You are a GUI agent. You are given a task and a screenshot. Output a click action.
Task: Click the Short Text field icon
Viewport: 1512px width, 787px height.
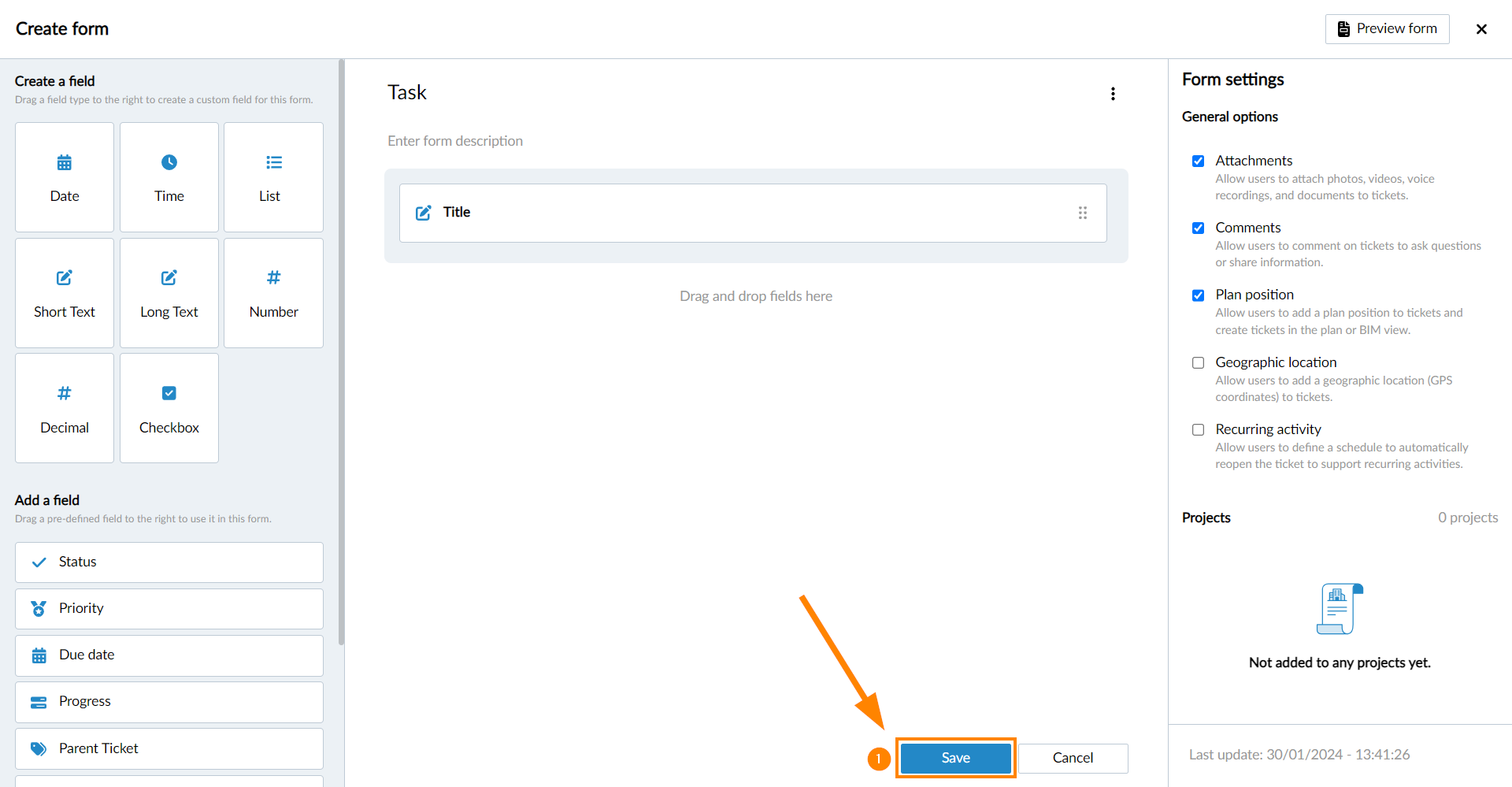coord(65,278)
